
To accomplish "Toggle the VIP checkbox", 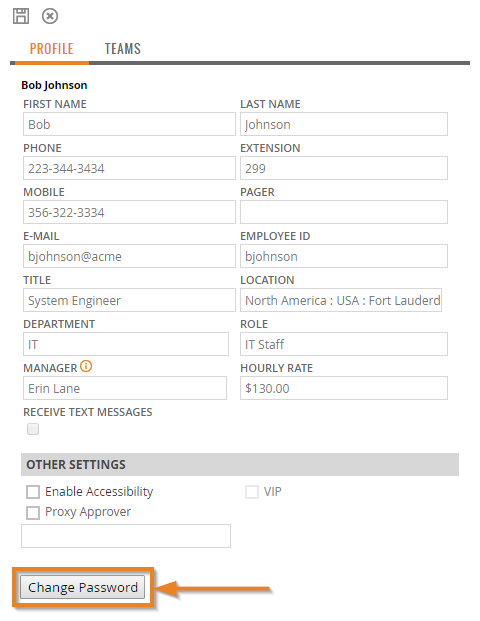I will (x=252, y=492).
